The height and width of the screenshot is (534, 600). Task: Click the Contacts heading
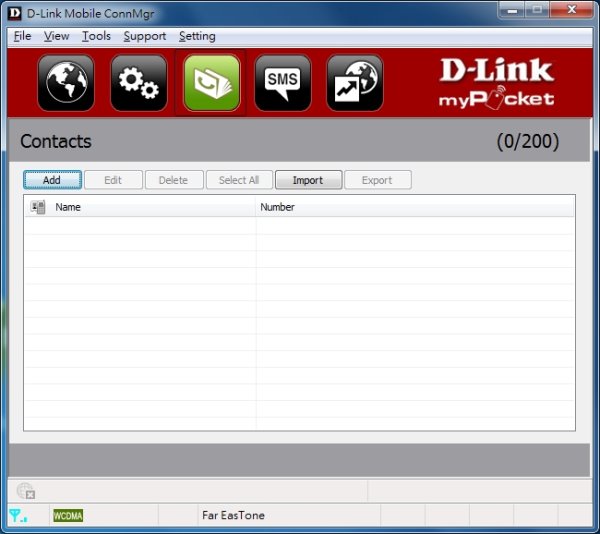(x=56, y=141)
